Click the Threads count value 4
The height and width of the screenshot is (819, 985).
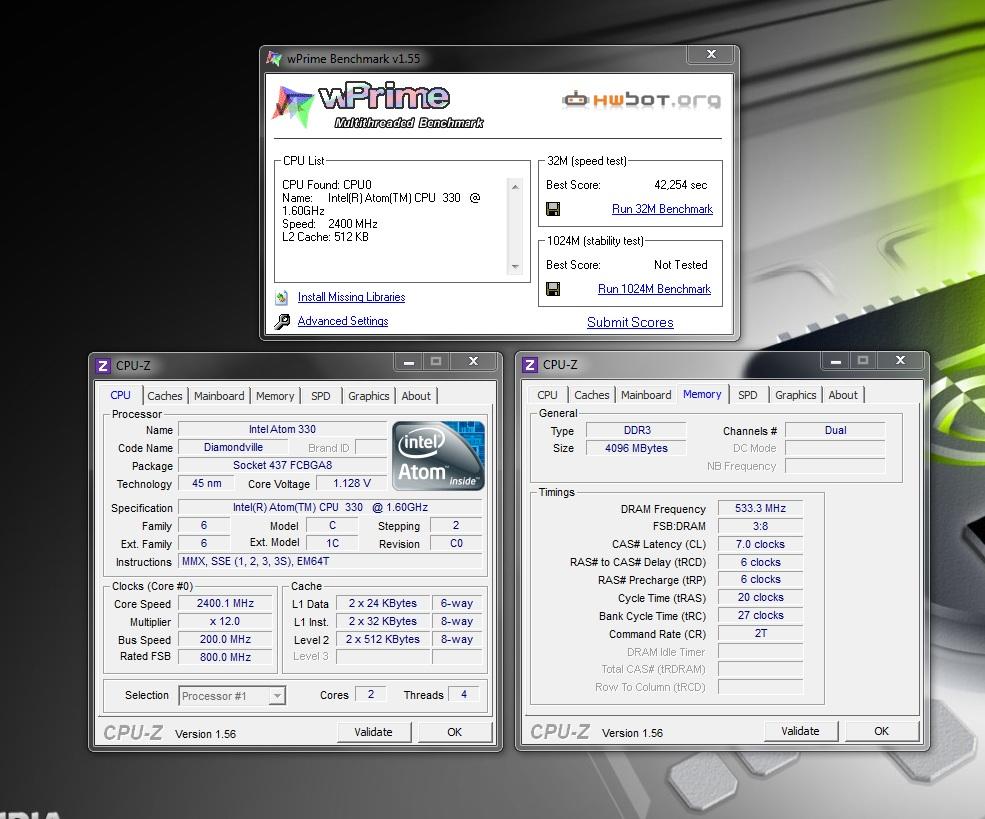[464, 695]
